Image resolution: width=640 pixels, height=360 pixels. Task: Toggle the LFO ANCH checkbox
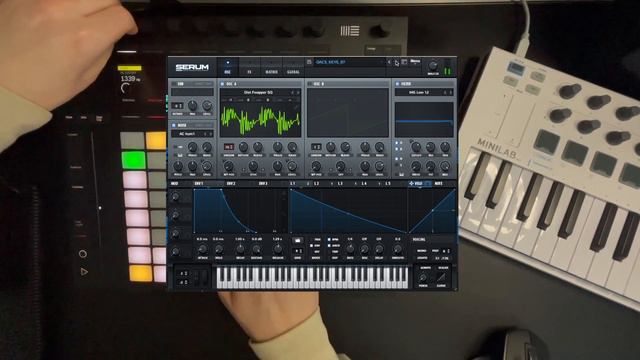[329, 246]
